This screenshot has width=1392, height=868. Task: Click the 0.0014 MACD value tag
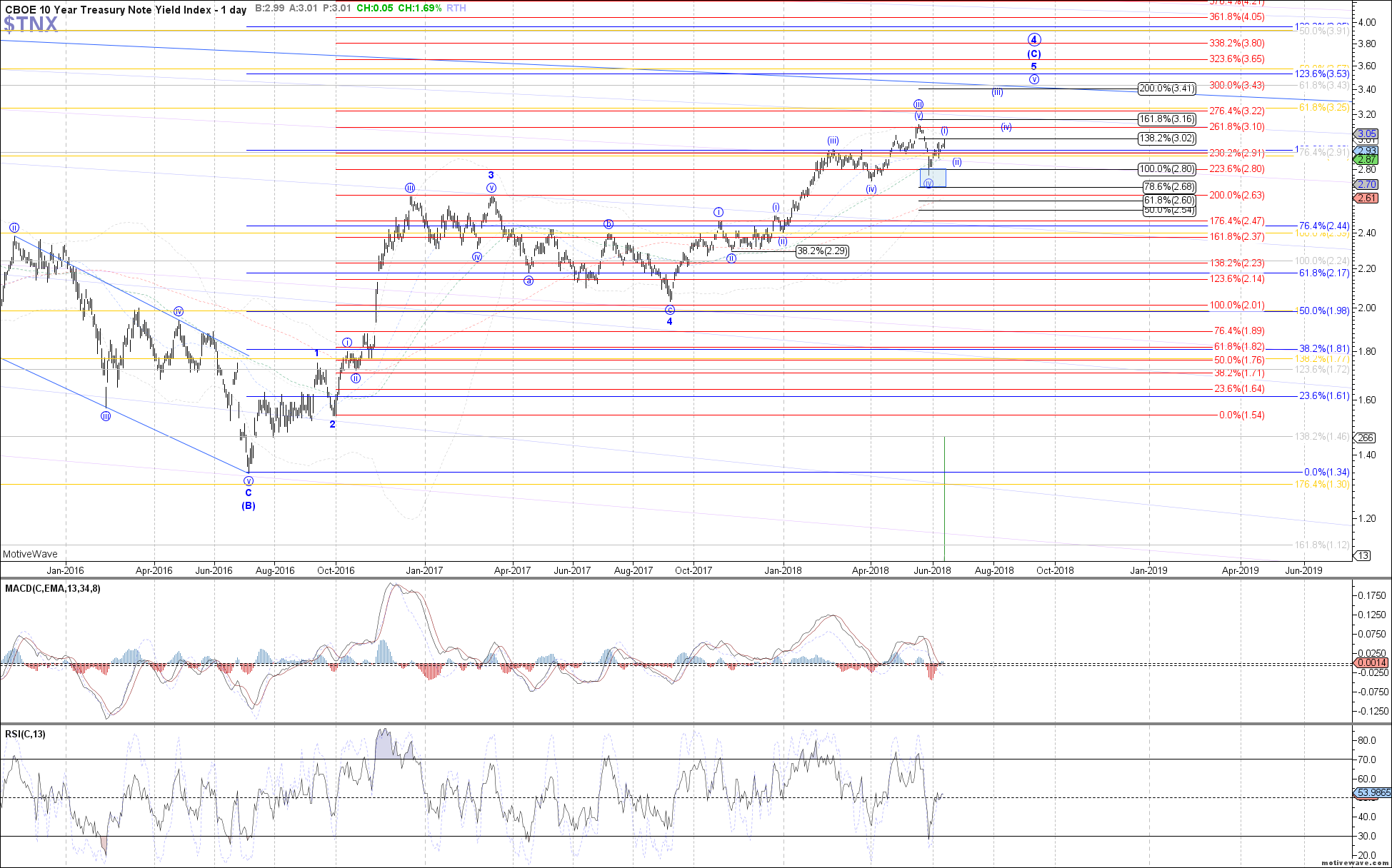pos(1371,663)
